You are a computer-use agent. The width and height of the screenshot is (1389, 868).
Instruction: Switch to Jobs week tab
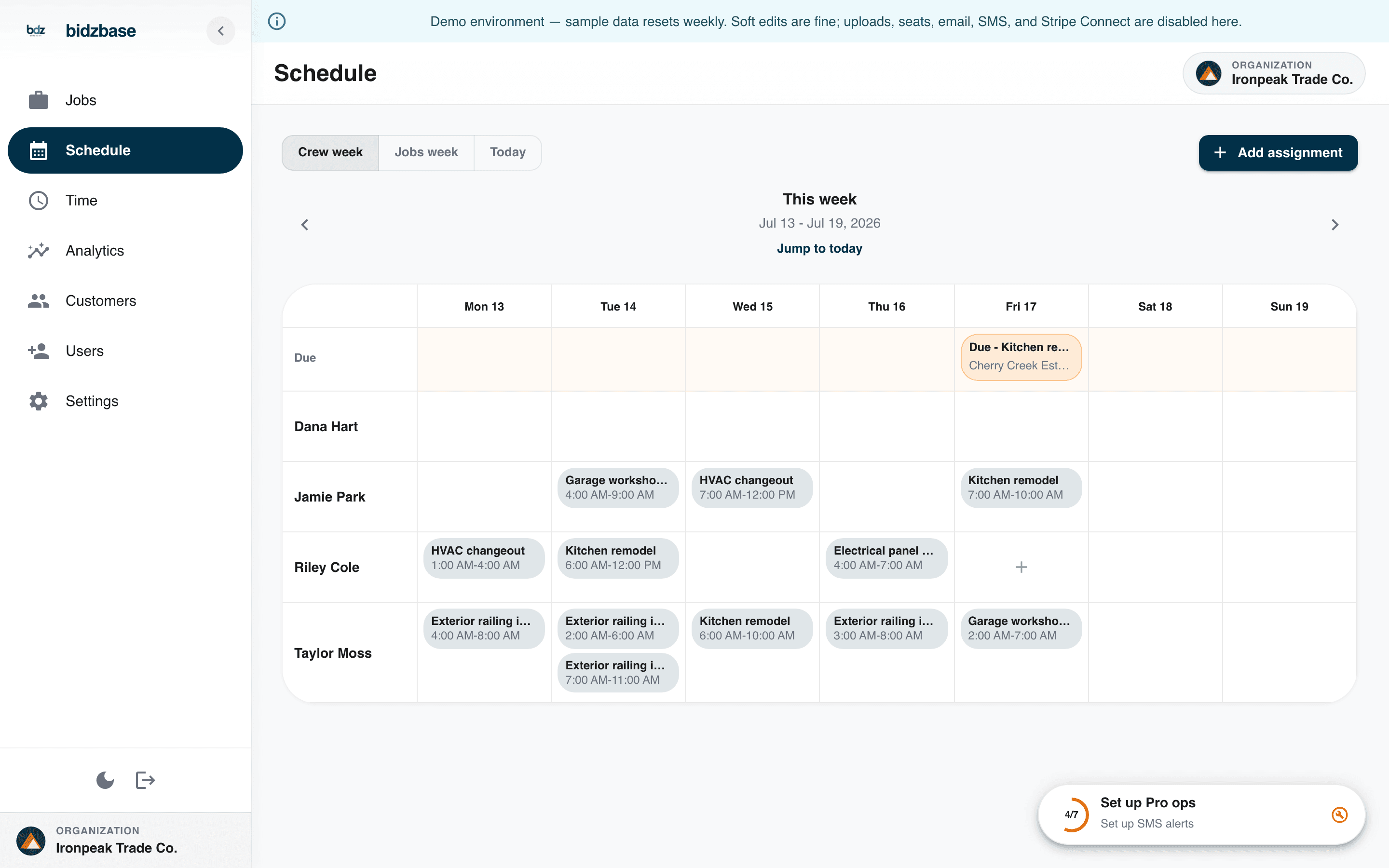(x=426, y=152)
